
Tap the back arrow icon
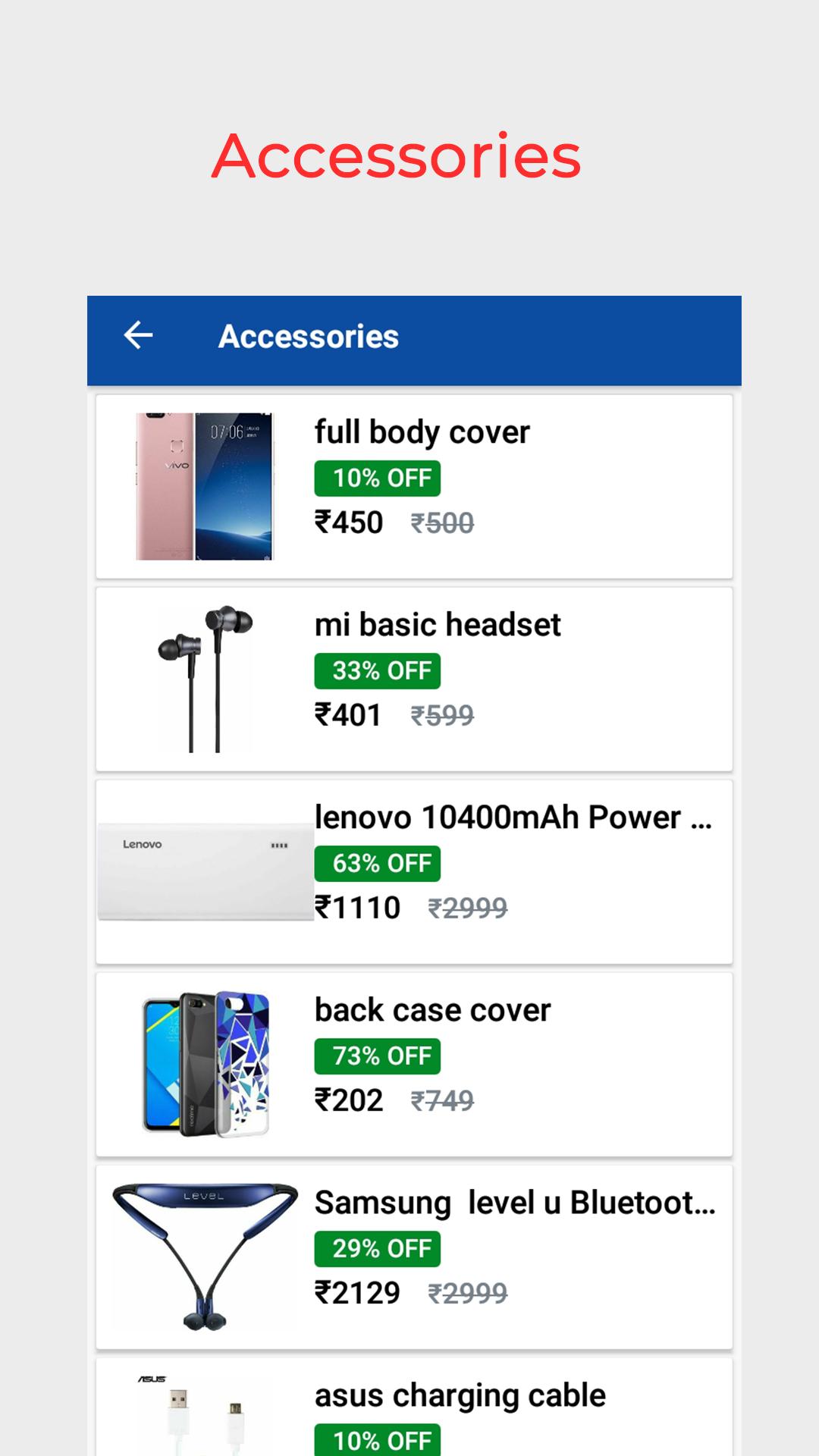click(x=139, y=335)
